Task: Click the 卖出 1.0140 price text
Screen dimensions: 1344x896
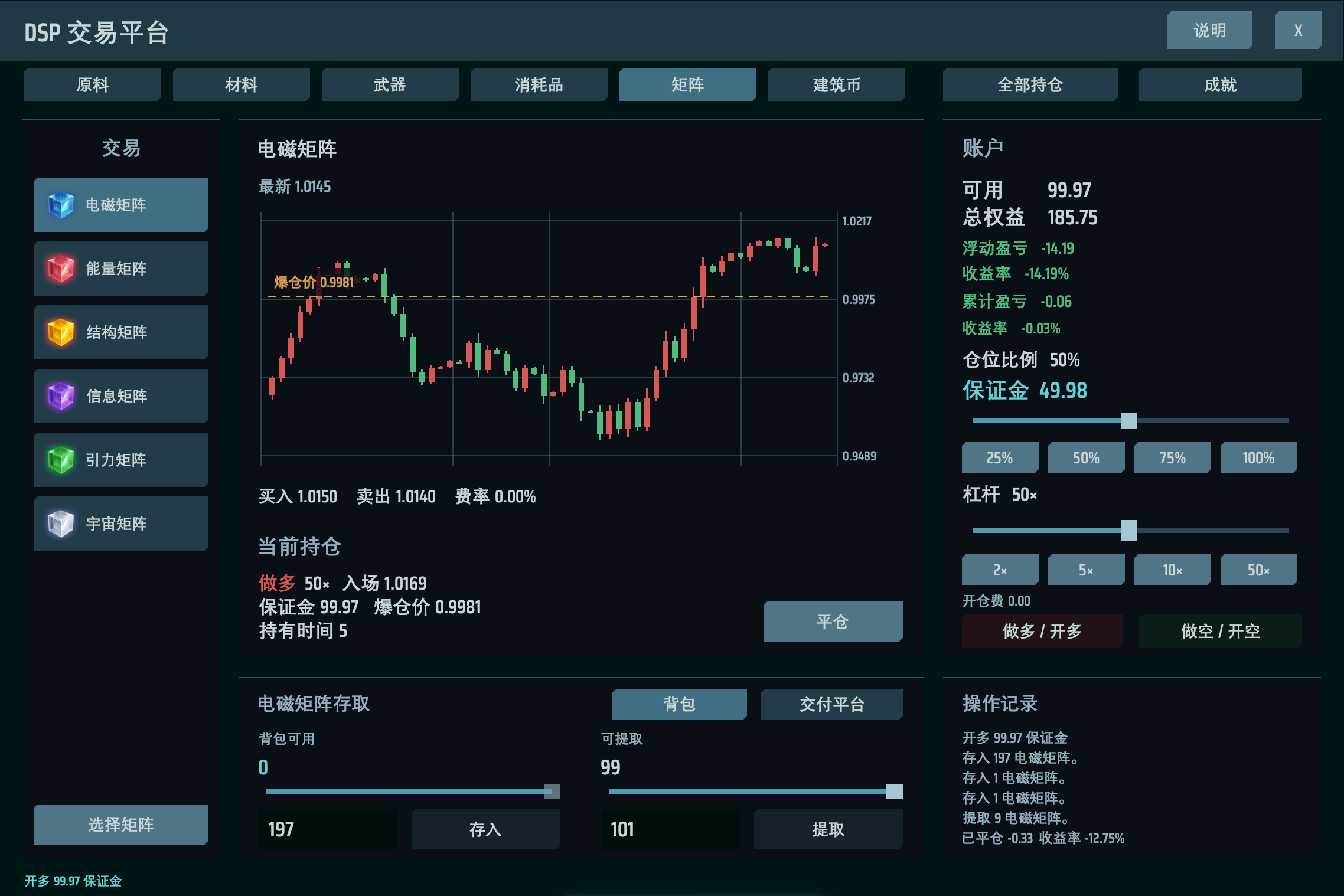Action: (x=396, y=496)
